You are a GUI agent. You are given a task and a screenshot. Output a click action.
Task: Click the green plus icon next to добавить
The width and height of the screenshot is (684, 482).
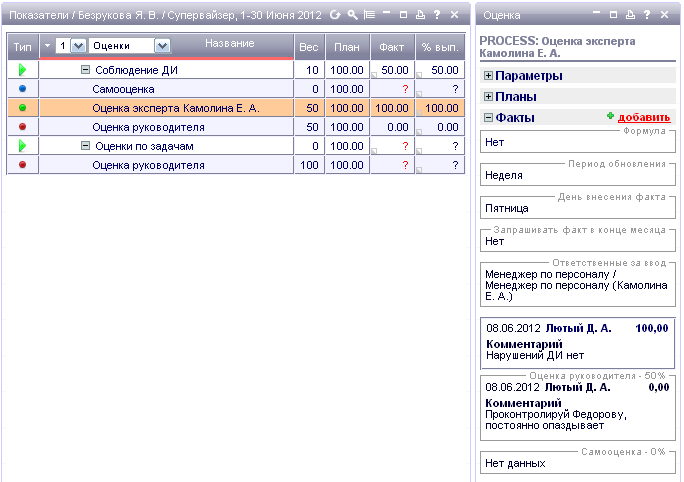coord(610,116)
